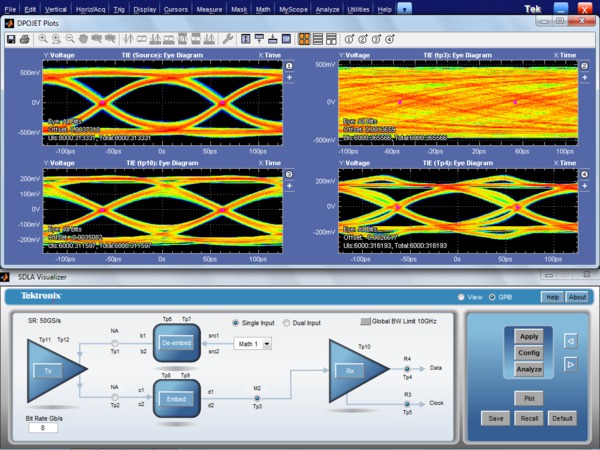
Task: Toggle the Tp3 test point
Action: (x=257, y=398)
